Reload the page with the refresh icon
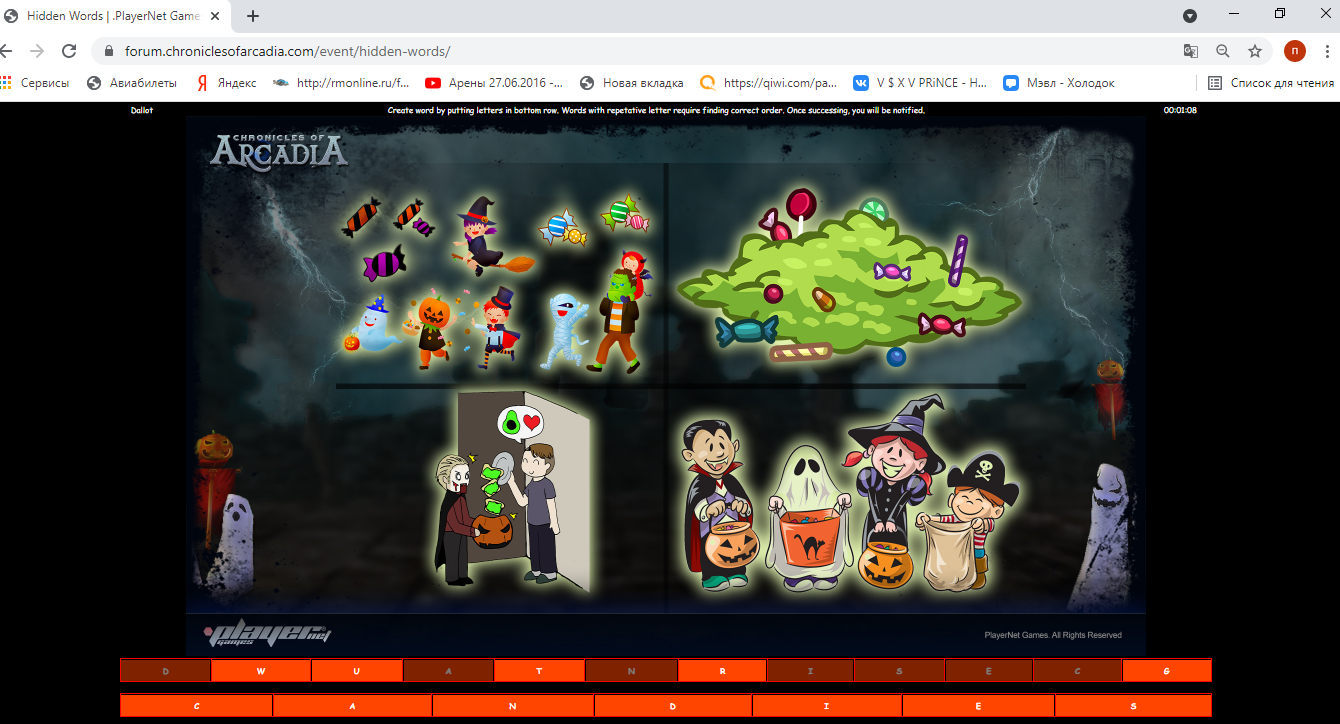The image size is (1340, 724). [x=69, y=51]
